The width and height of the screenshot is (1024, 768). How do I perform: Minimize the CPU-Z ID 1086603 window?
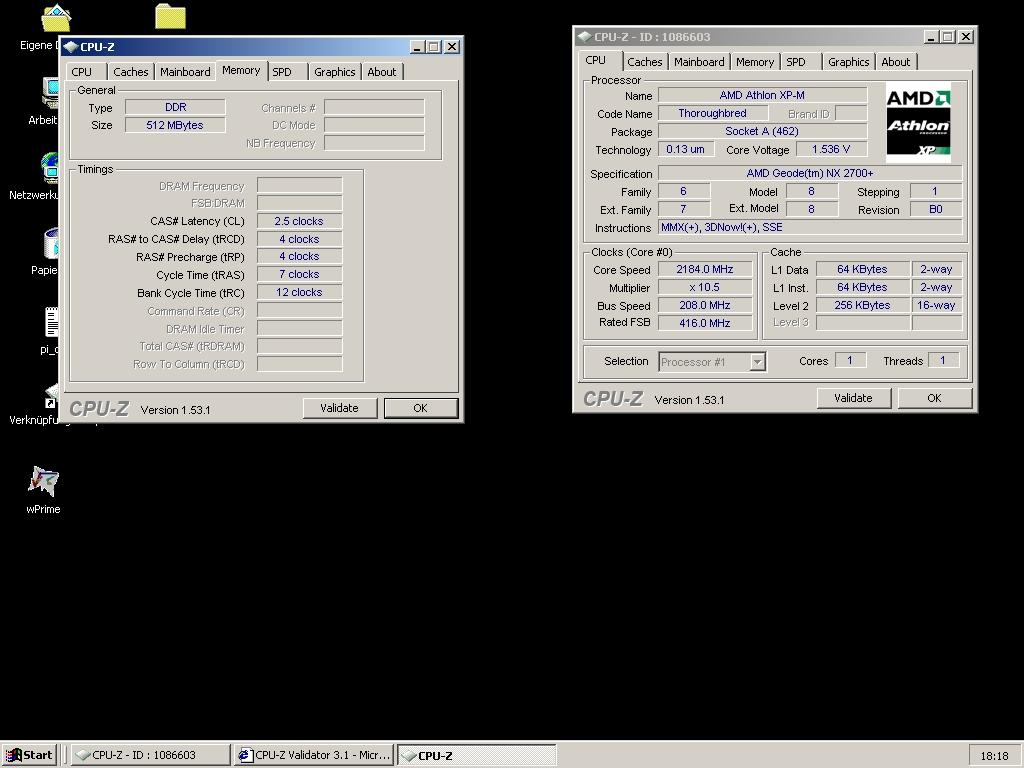tap(931, 37)
